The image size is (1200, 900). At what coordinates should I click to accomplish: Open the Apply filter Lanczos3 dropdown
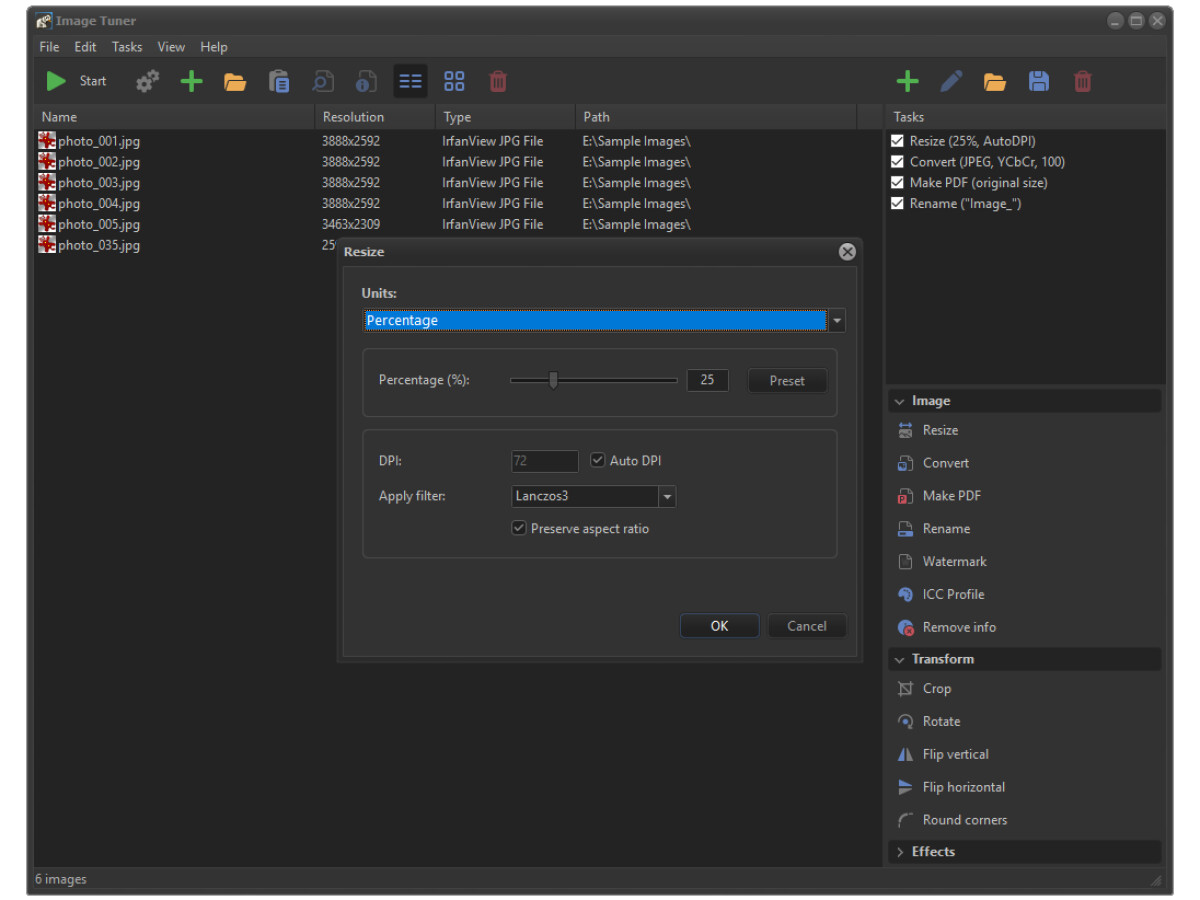coord(594,496)
